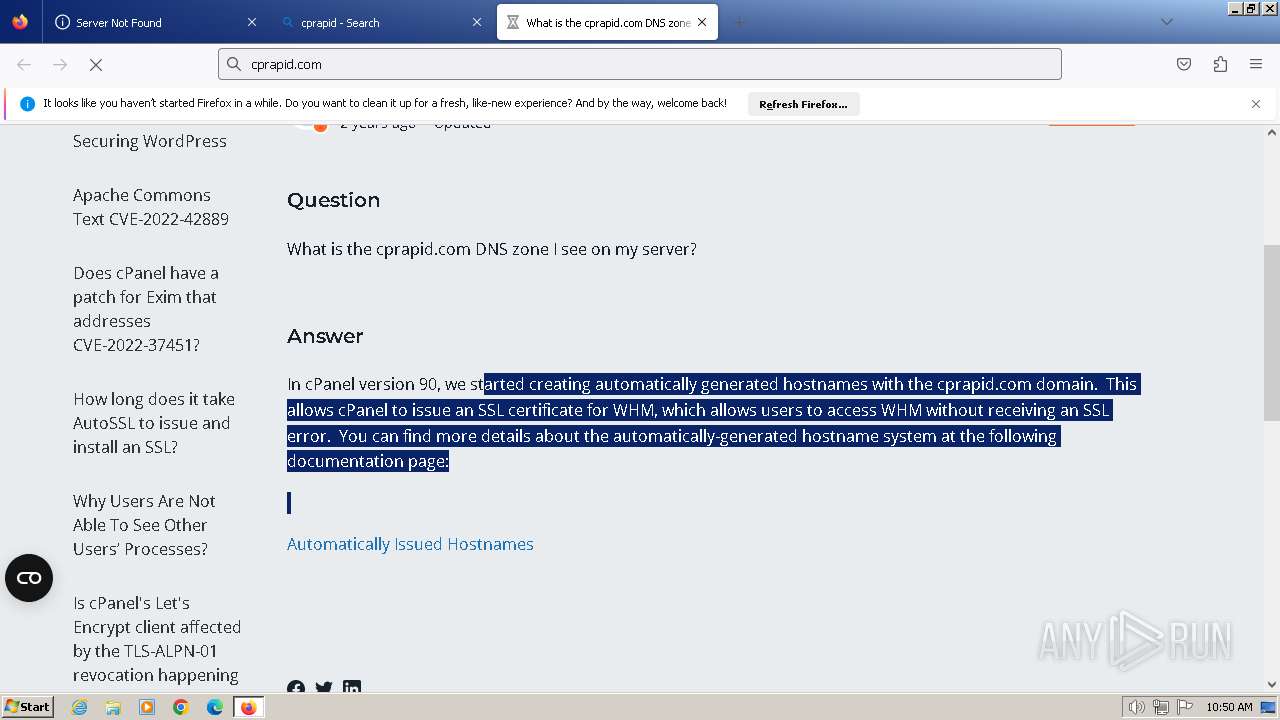Click the Firefox logo tab-bar icon
This screenshot has height=720, width=1280.
point(20,22)
